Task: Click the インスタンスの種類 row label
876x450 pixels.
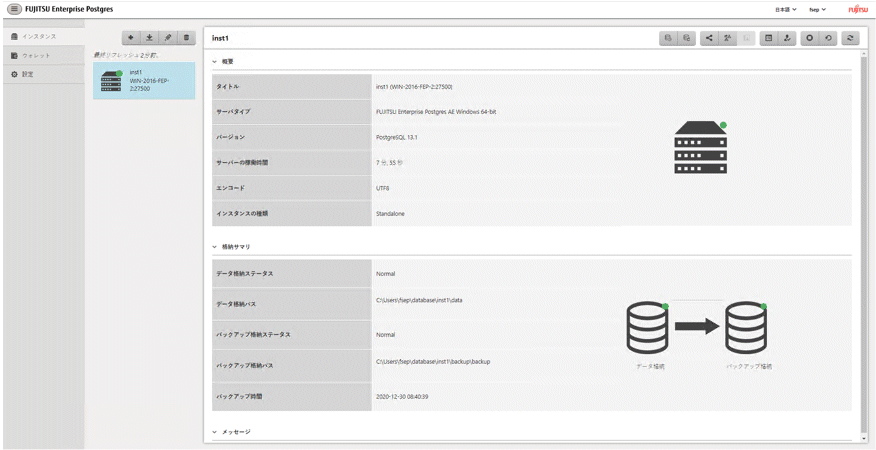Action: 241,213
